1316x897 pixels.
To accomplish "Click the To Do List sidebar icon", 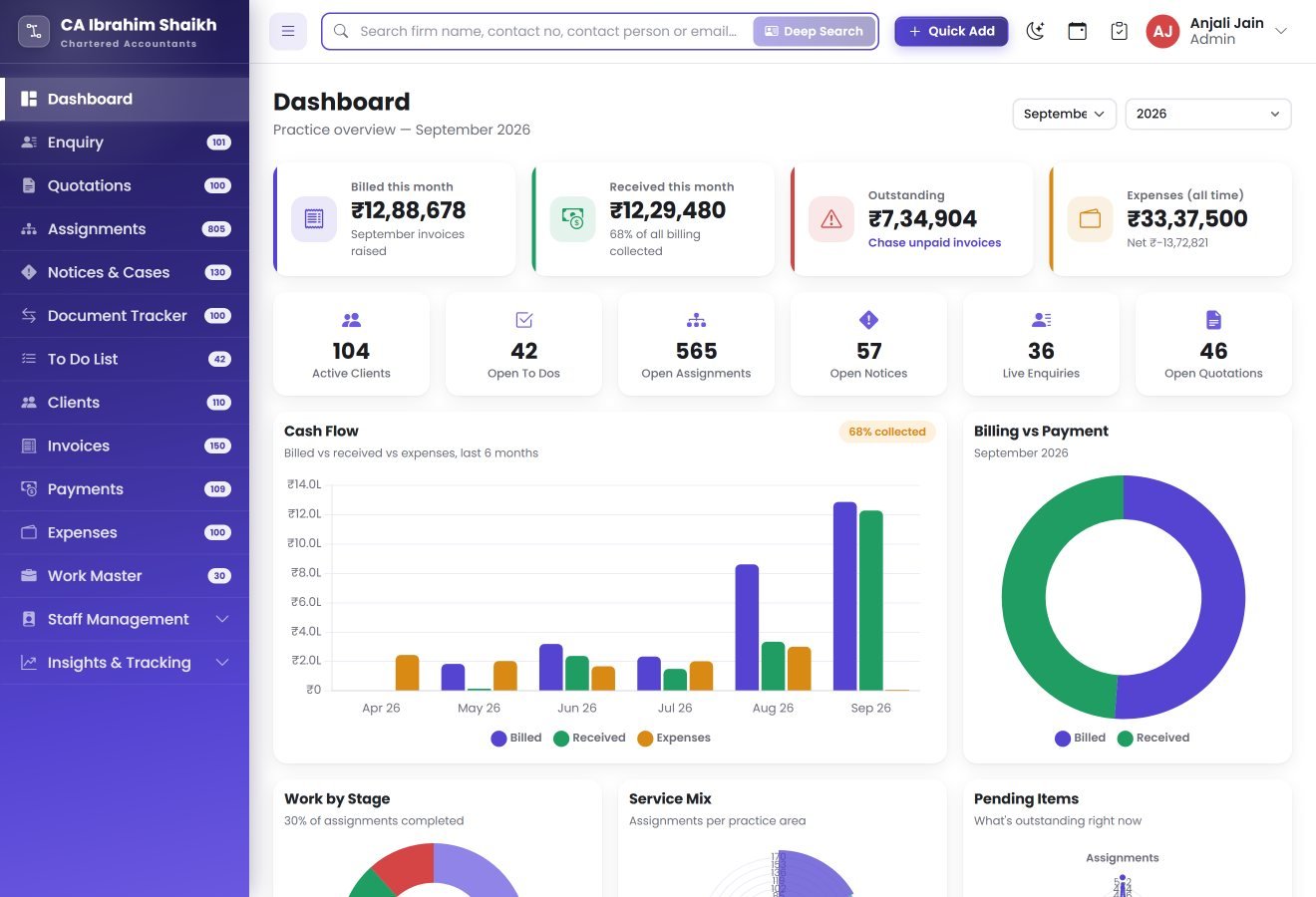I will pos(29,359).
